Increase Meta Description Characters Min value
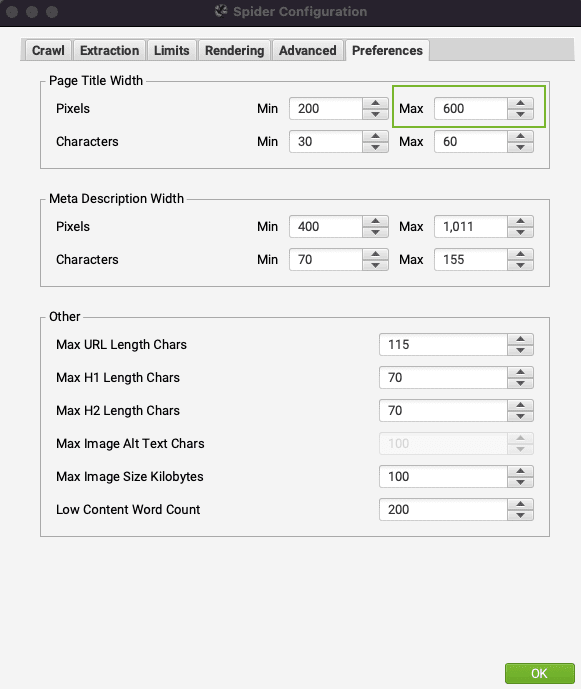The width and height of the screenshot is (581, 689). pyautogui.click(x=375, y=254)
